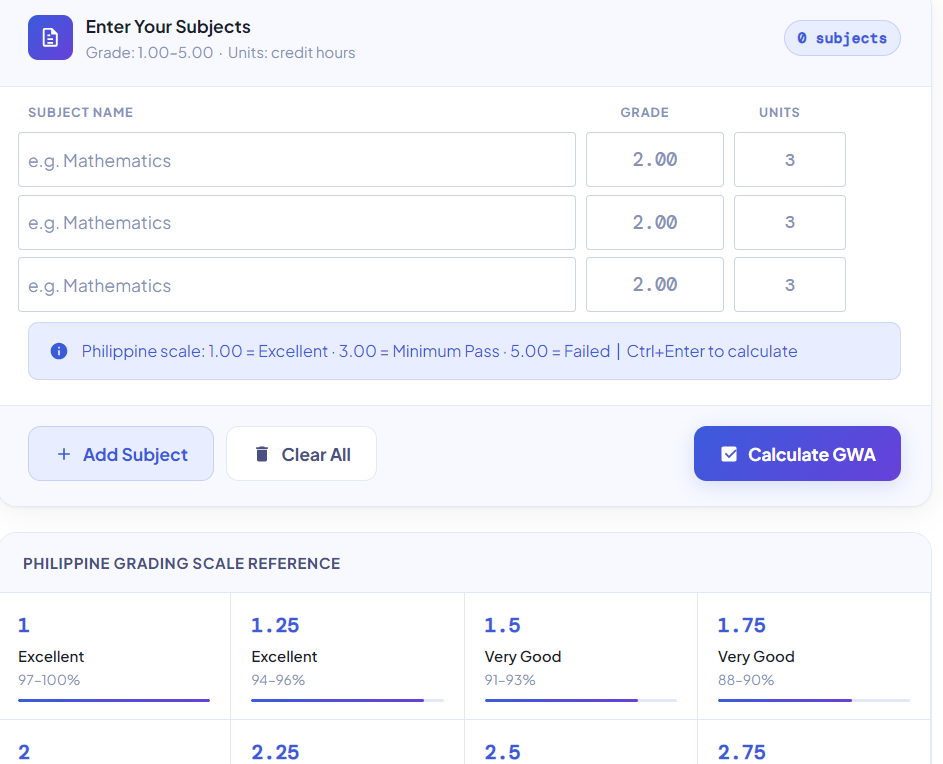
Task: Click the grade field in the first row
Action: coord(654,159)
